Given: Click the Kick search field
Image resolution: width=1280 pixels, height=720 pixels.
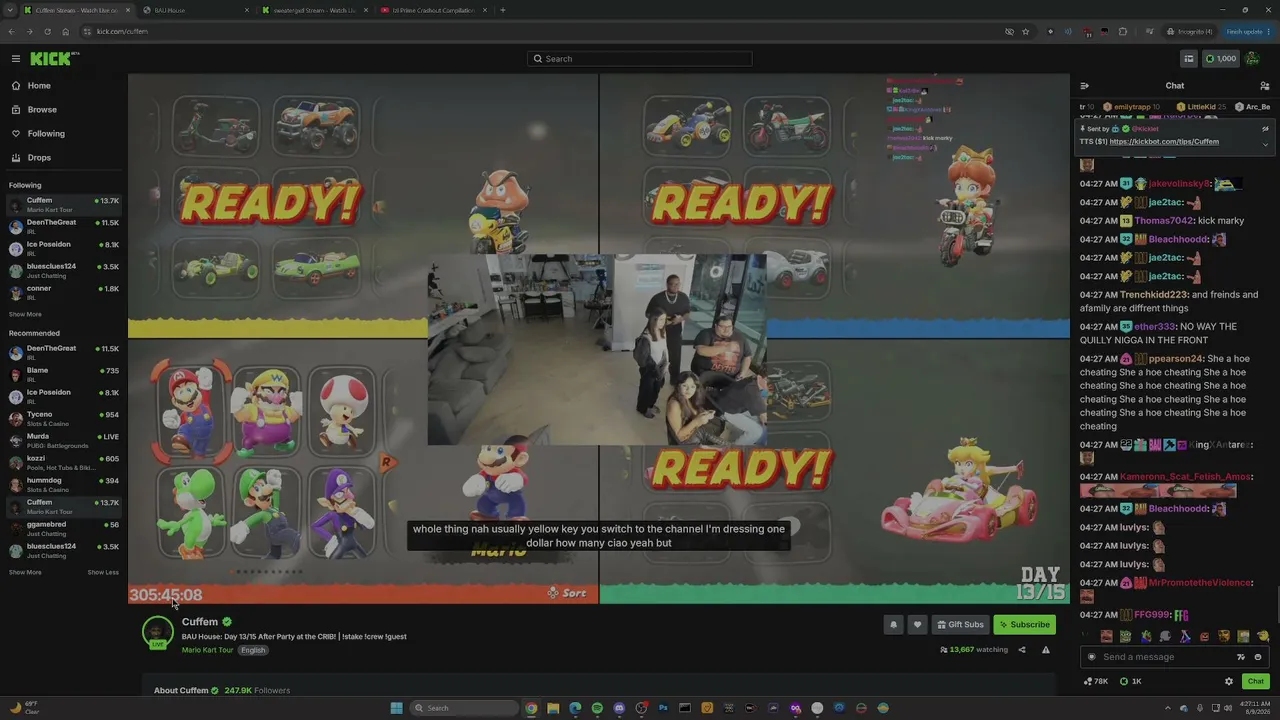Looking at the screenshot, I should pyautogui.click(x=640, y=59).
